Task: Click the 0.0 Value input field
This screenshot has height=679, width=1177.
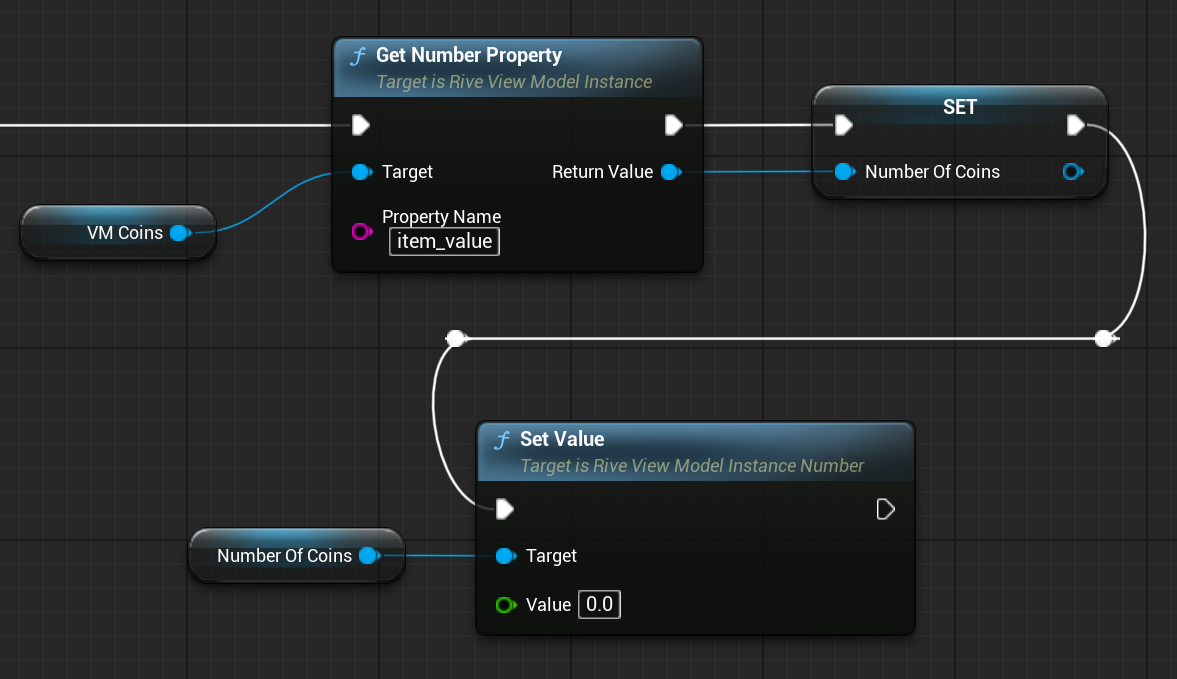Action: (598, 604)
